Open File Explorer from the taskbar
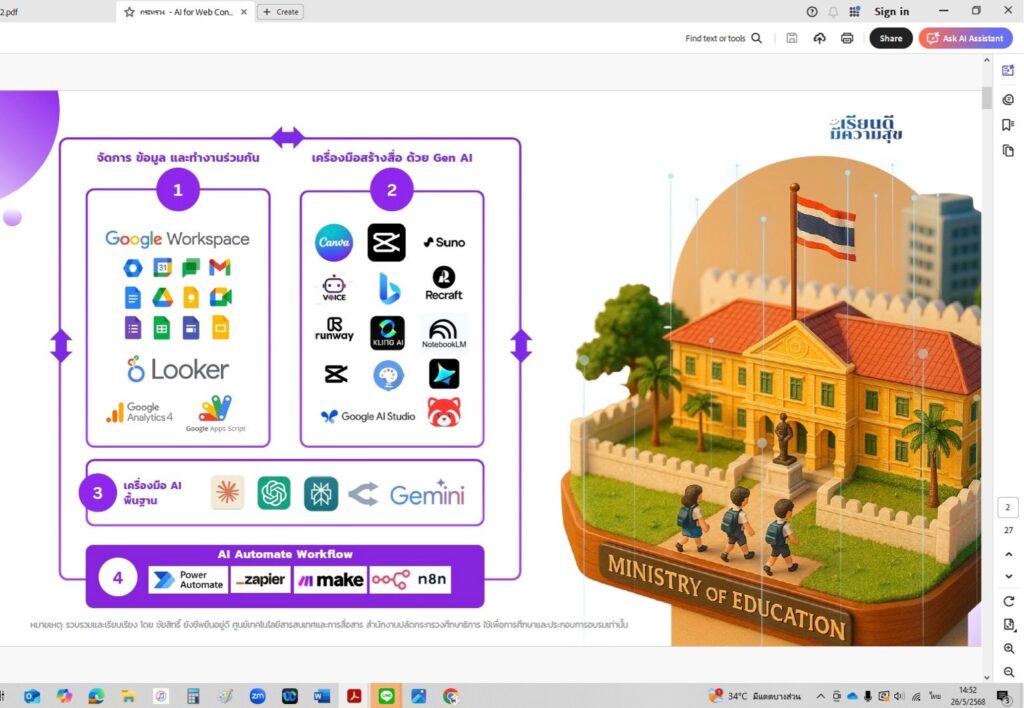 pyautogui.click(x=128, y=696)
